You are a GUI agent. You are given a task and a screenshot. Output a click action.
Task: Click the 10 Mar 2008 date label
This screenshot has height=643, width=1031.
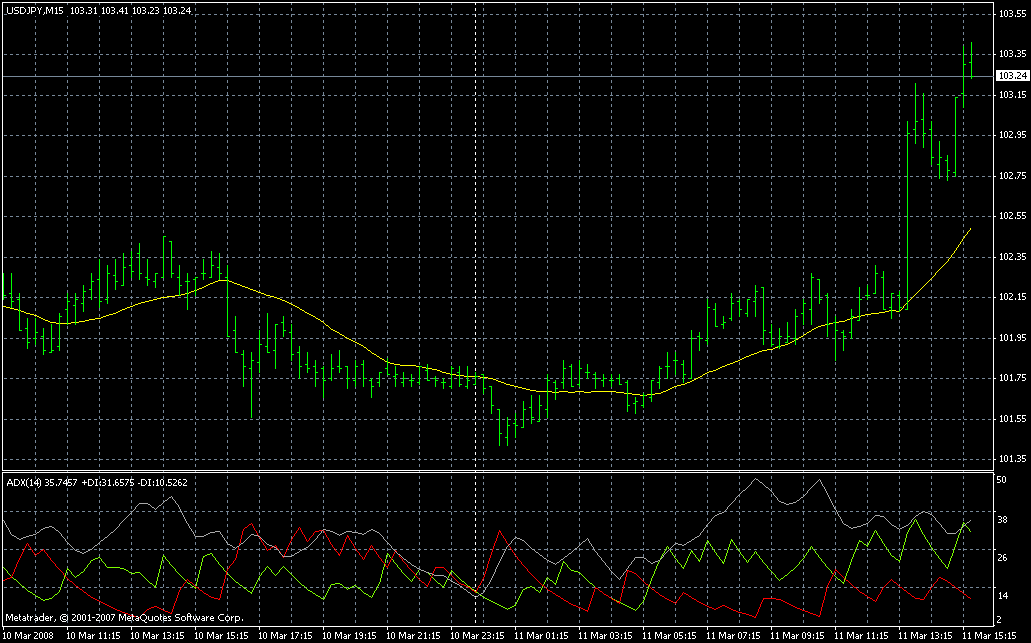pos(28,635)
